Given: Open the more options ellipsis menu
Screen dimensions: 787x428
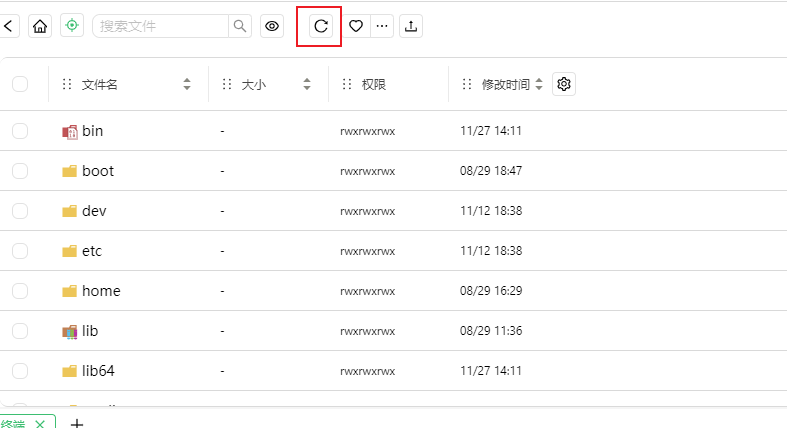Looking at the screenshot, I should (382, 27).
